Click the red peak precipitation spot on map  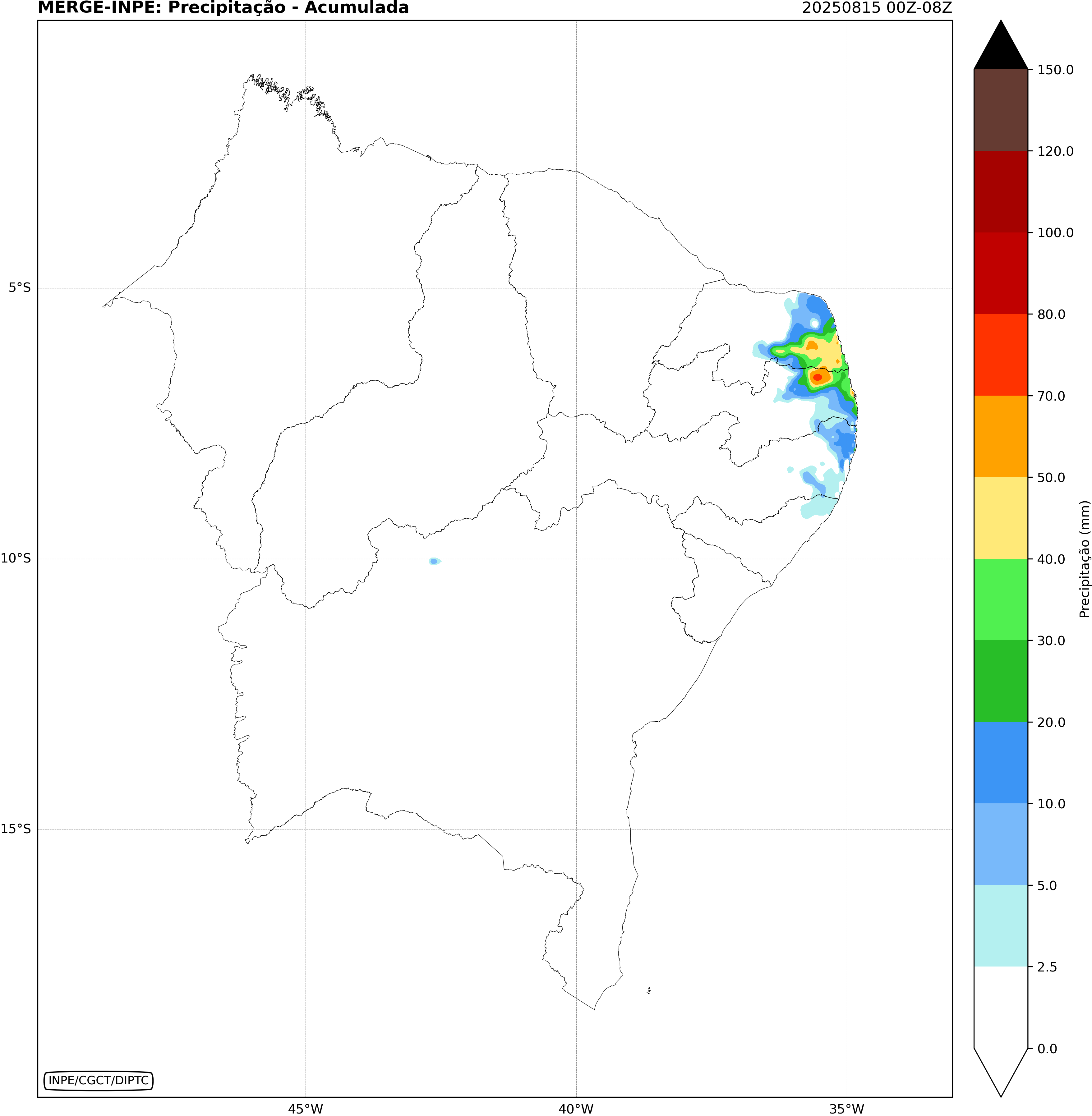tap(817, 377)
